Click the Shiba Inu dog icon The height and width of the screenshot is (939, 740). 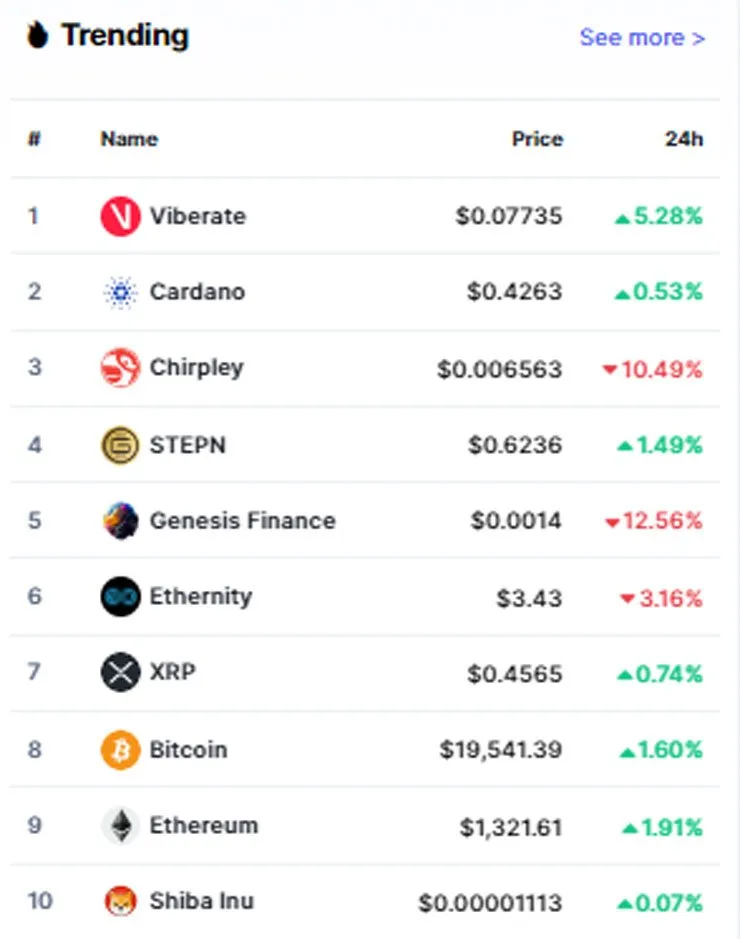(x=120, y=901)
